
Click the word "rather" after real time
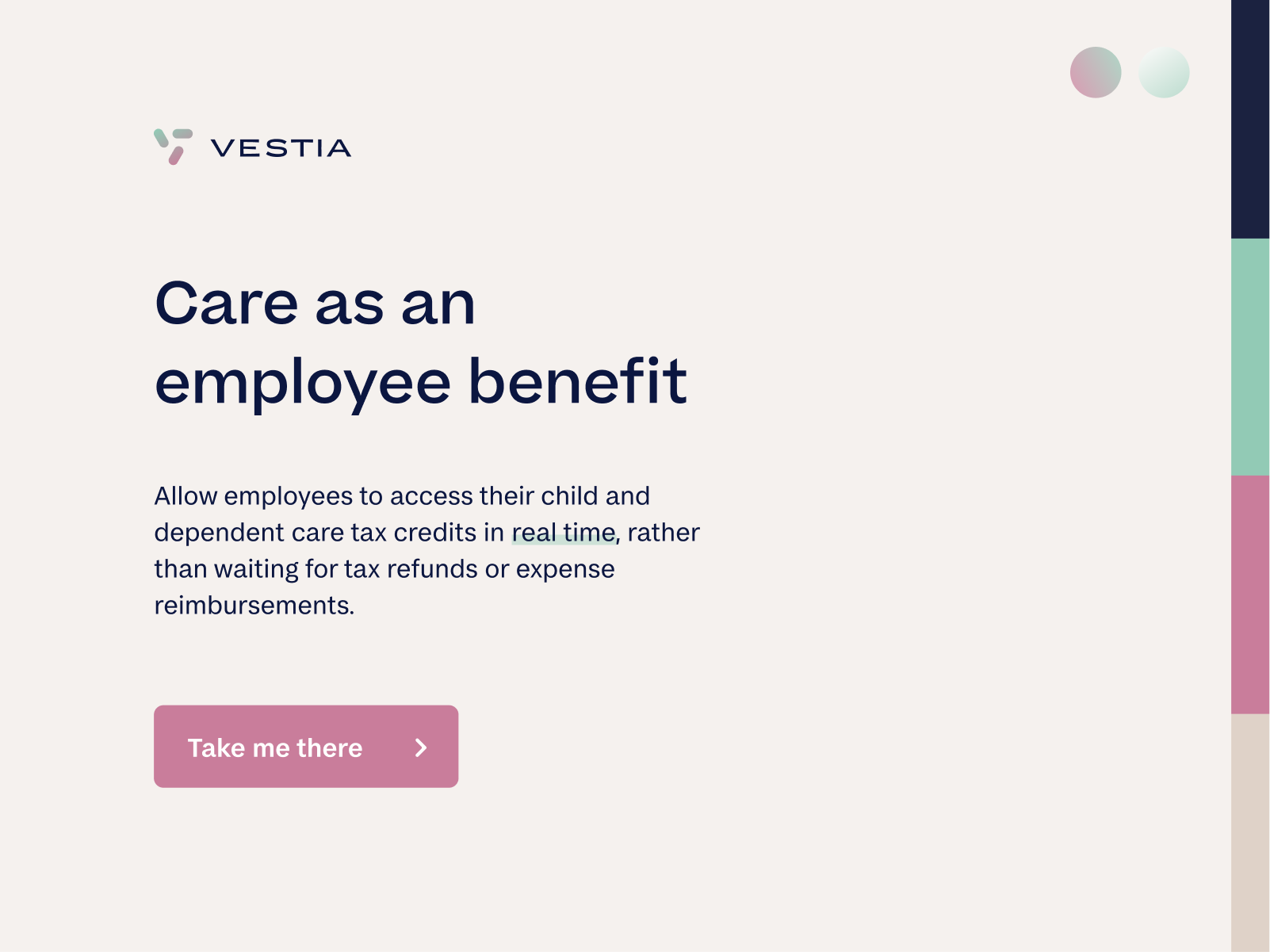(663, 533)
